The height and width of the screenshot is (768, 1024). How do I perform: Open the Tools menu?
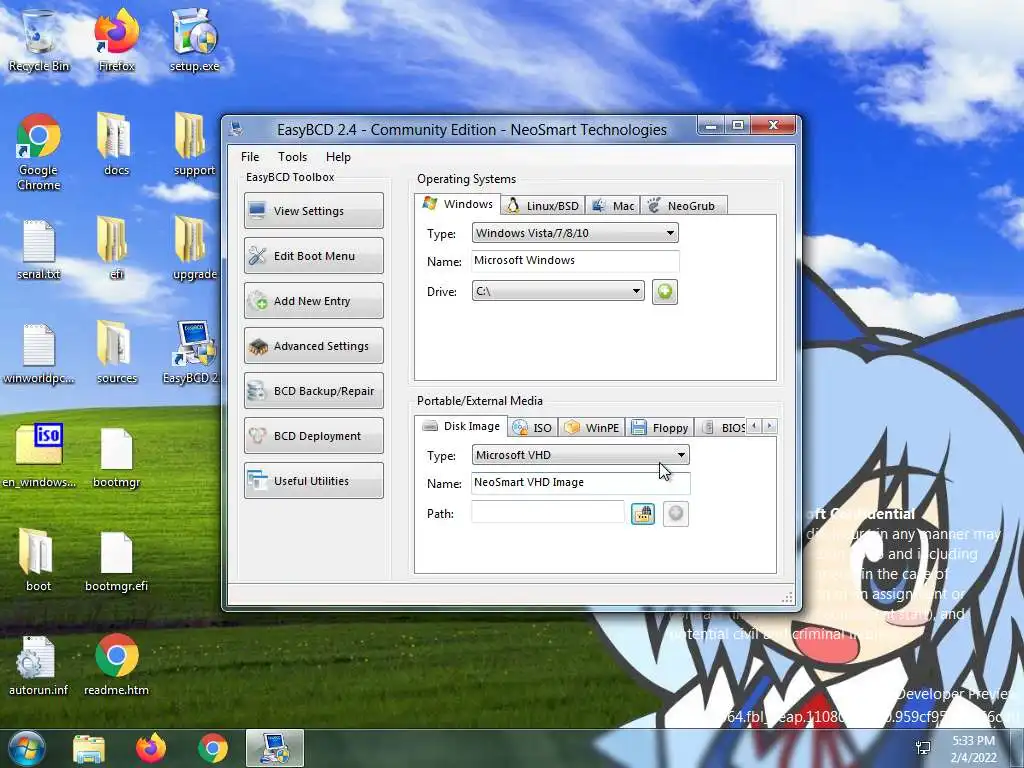pyautogui.click(x=292, y=157)
